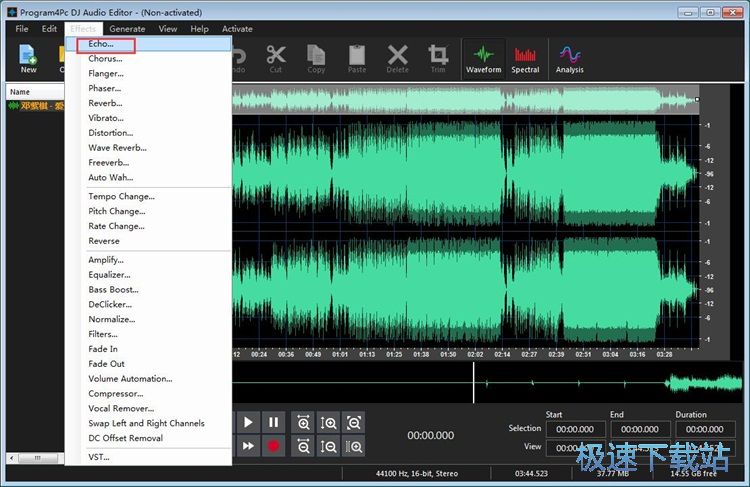
Task: Select Echo... from the Effects menu
Action: 101,44
